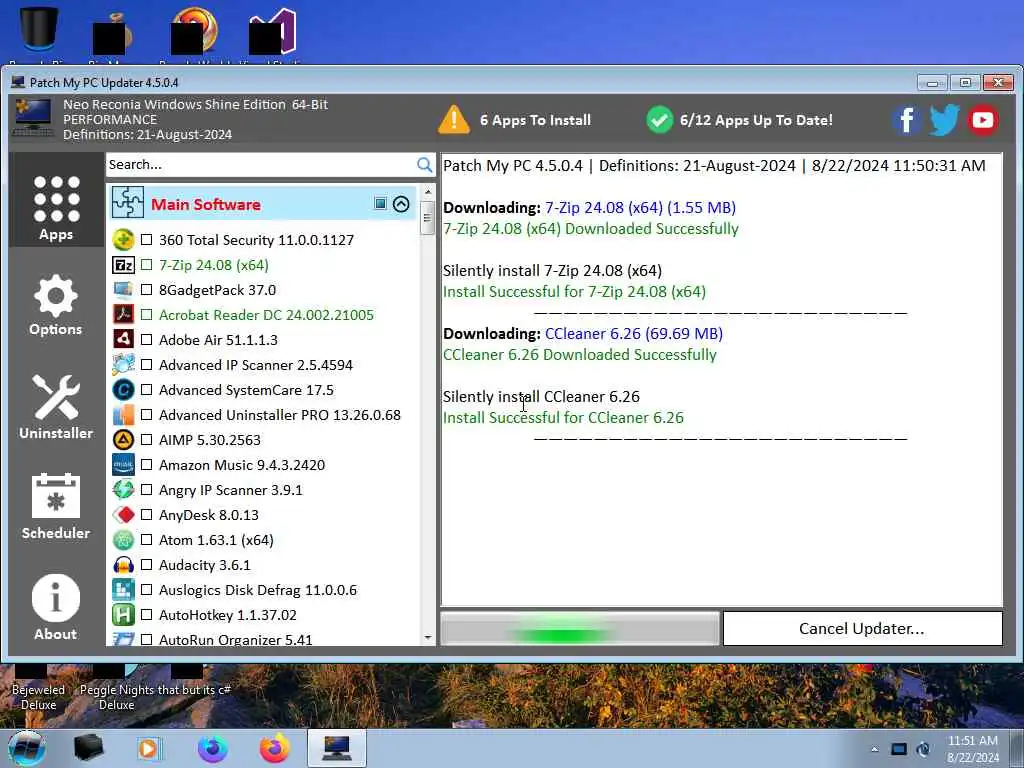This screenshot has height=768, width=1024.
Task: Select Amazon Music 9.4.3.2420 text
Action: 242,465
